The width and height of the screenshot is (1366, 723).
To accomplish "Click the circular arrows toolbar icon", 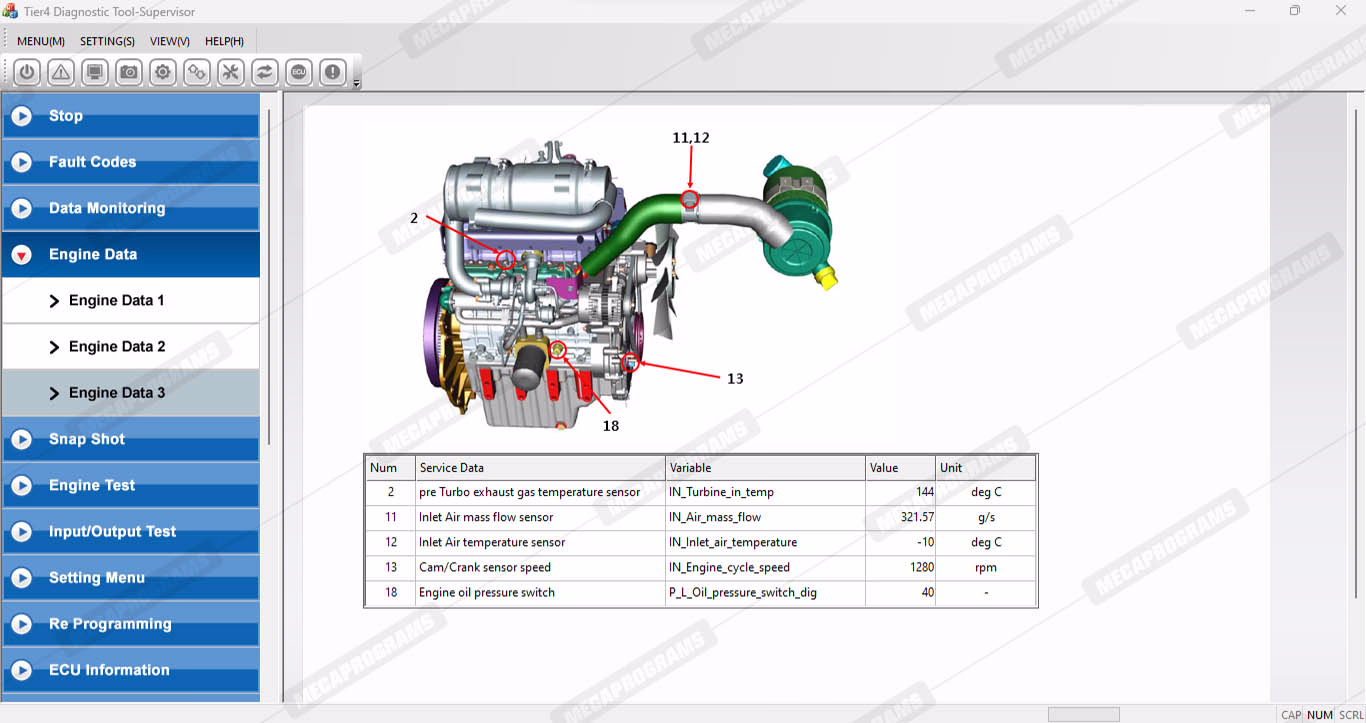I will coord(265,72).
